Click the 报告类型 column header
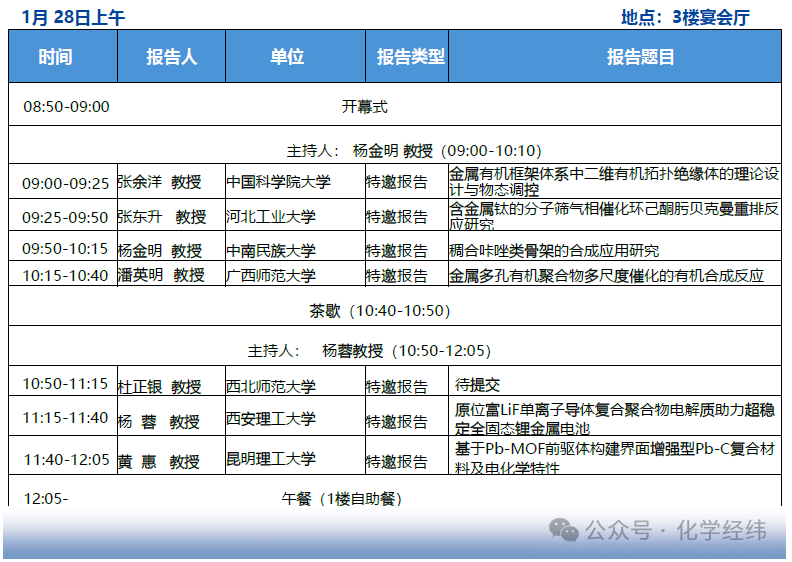 [x=410, y=57]
